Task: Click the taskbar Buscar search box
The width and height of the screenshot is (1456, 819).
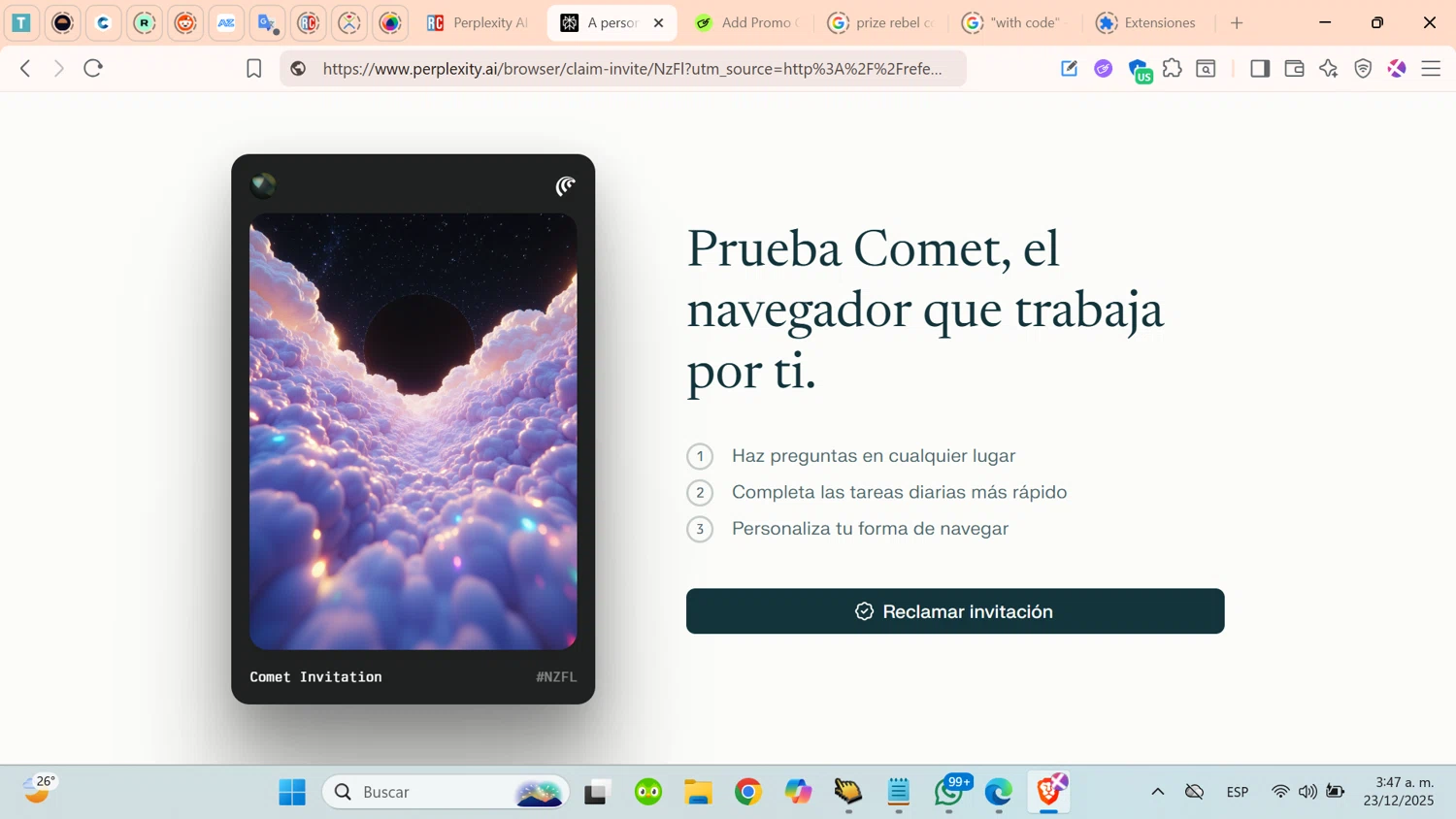Action: coord(446,793)
